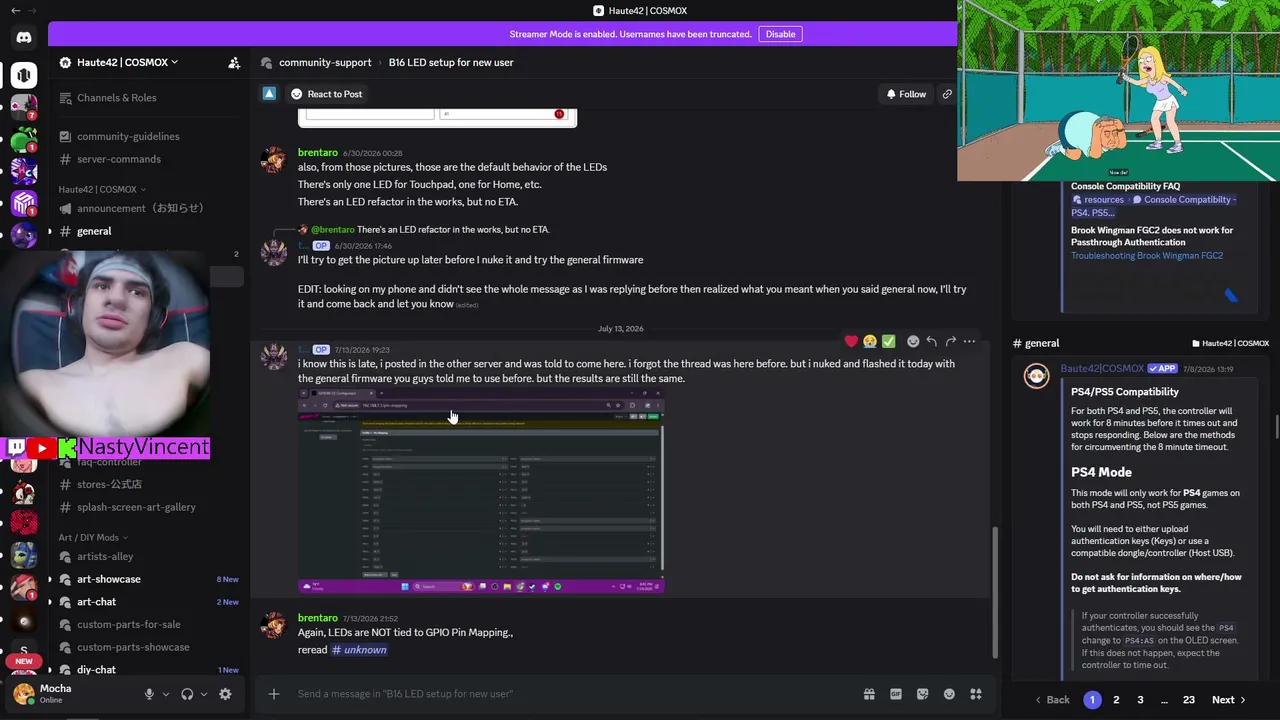Open Troubleshooting Brook Wingman FGC2 link
1280x720 pixels.
click(x=1147, y=256)
